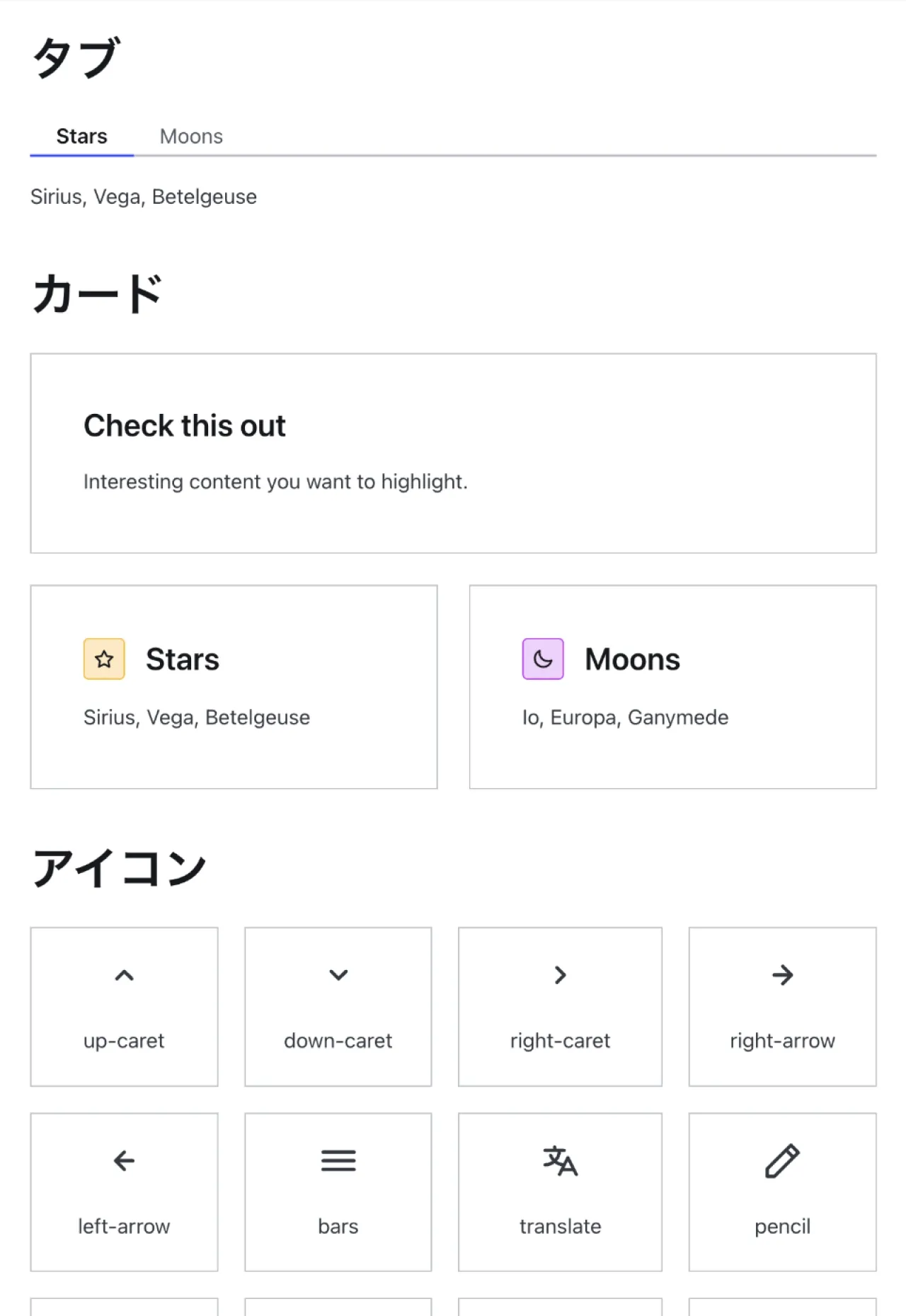
Task: Open the Stars card
Action: coord(234,686)
